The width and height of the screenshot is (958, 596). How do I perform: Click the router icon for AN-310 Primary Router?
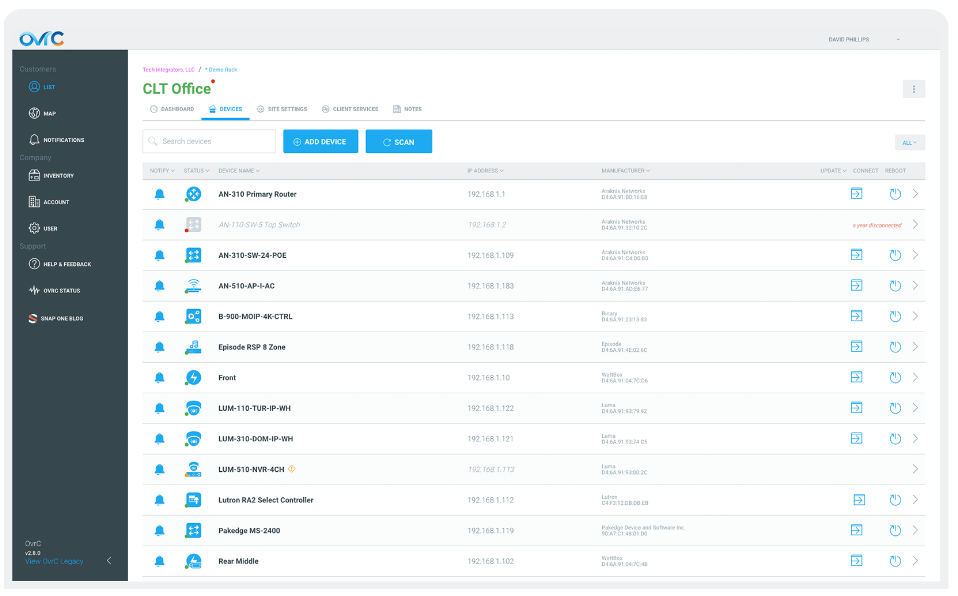click(x=193, y=194)
